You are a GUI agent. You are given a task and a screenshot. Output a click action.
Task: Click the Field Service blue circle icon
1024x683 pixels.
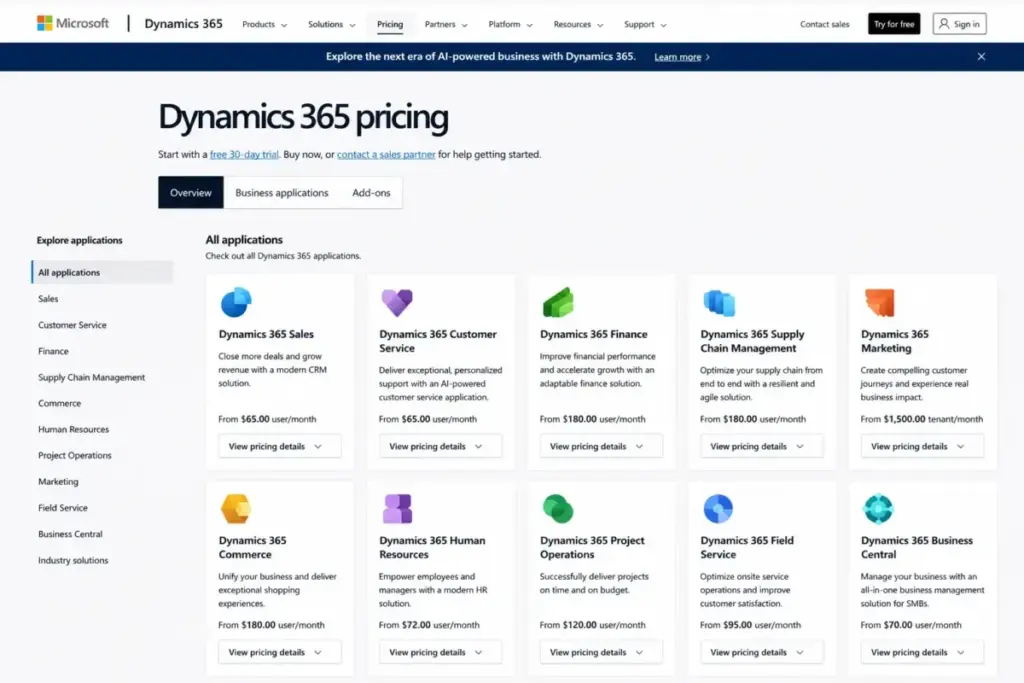click(x=718, y=509)
